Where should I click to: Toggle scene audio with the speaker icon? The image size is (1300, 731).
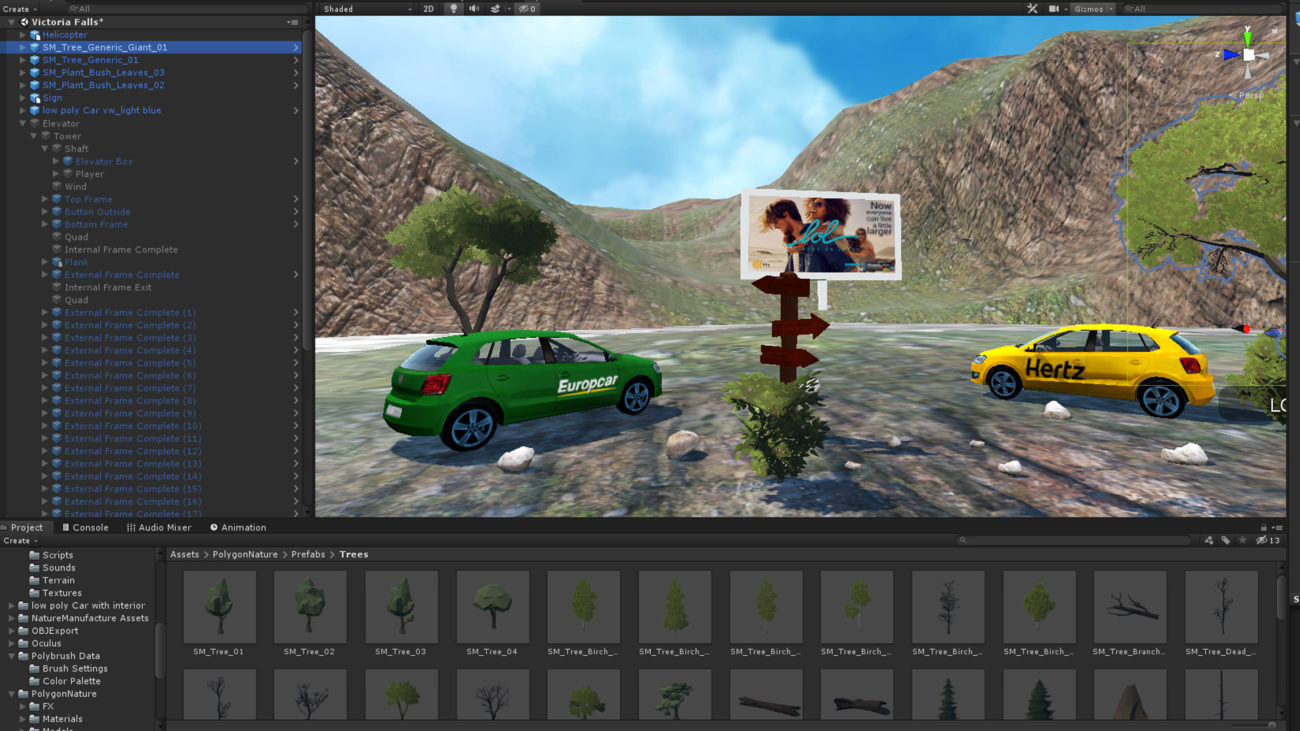coord(474,9)
